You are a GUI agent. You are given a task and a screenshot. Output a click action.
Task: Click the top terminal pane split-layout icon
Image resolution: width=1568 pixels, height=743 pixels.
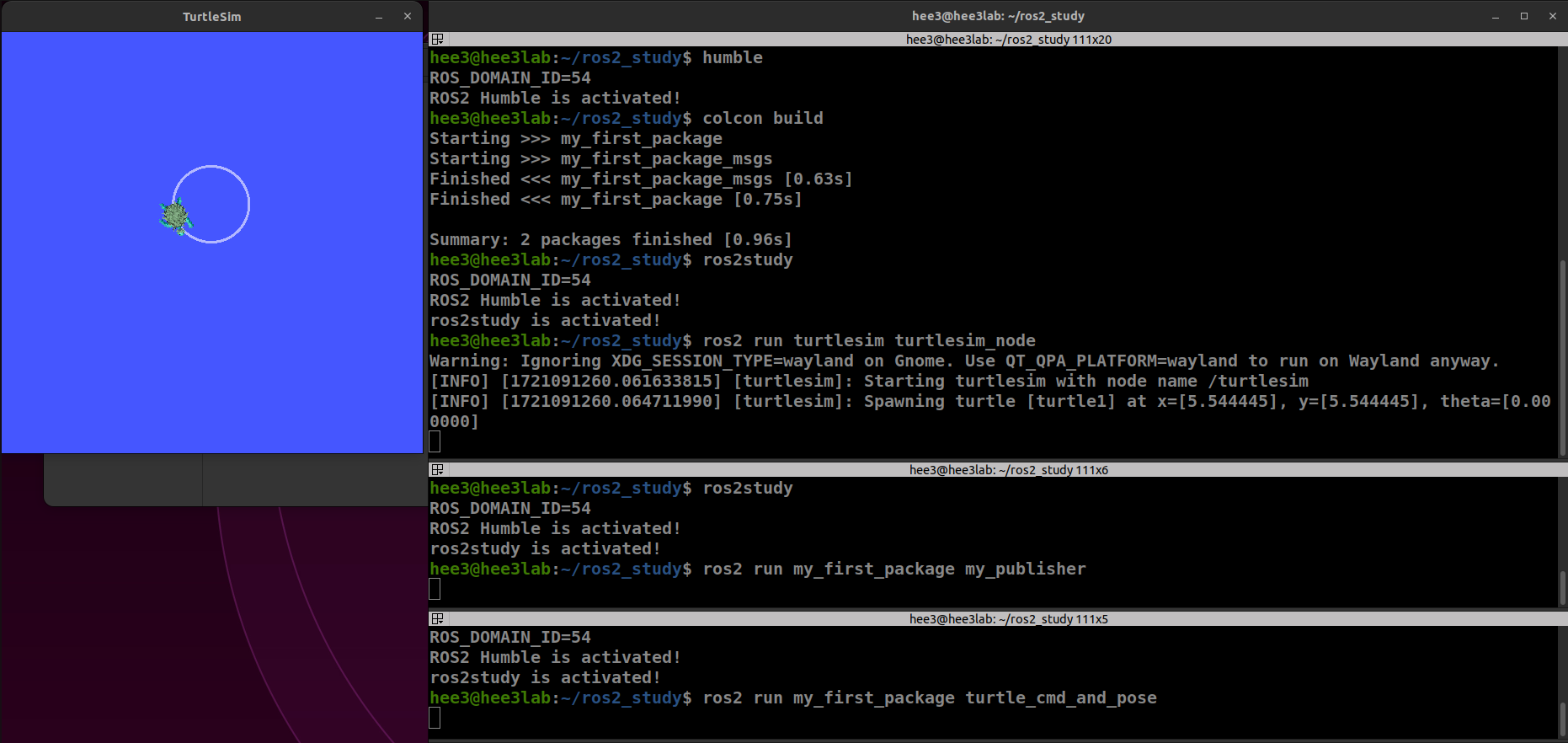click(x=437, y=40)
